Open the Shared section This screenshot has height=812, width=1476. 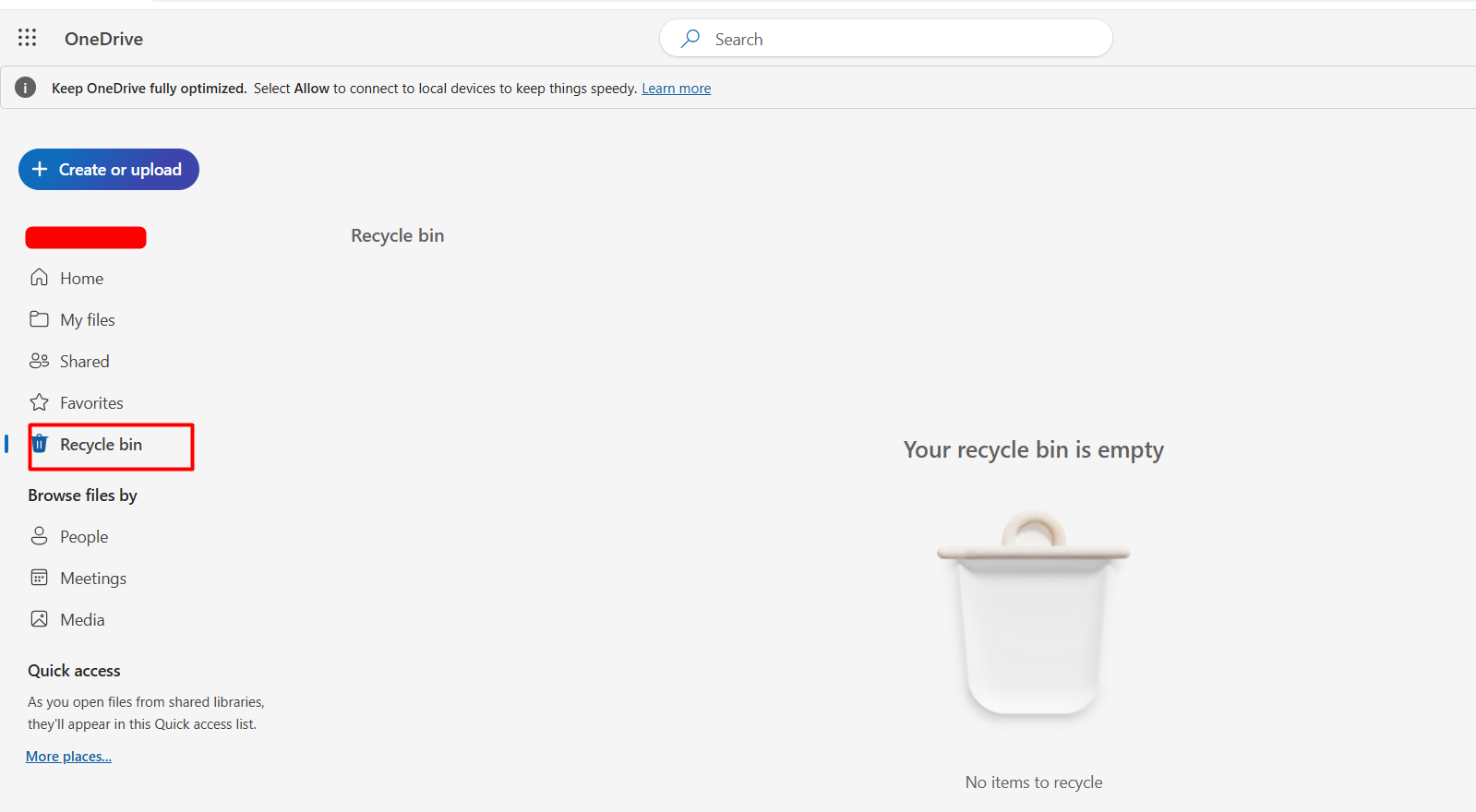pyautogui.click(x=85, y=362)
